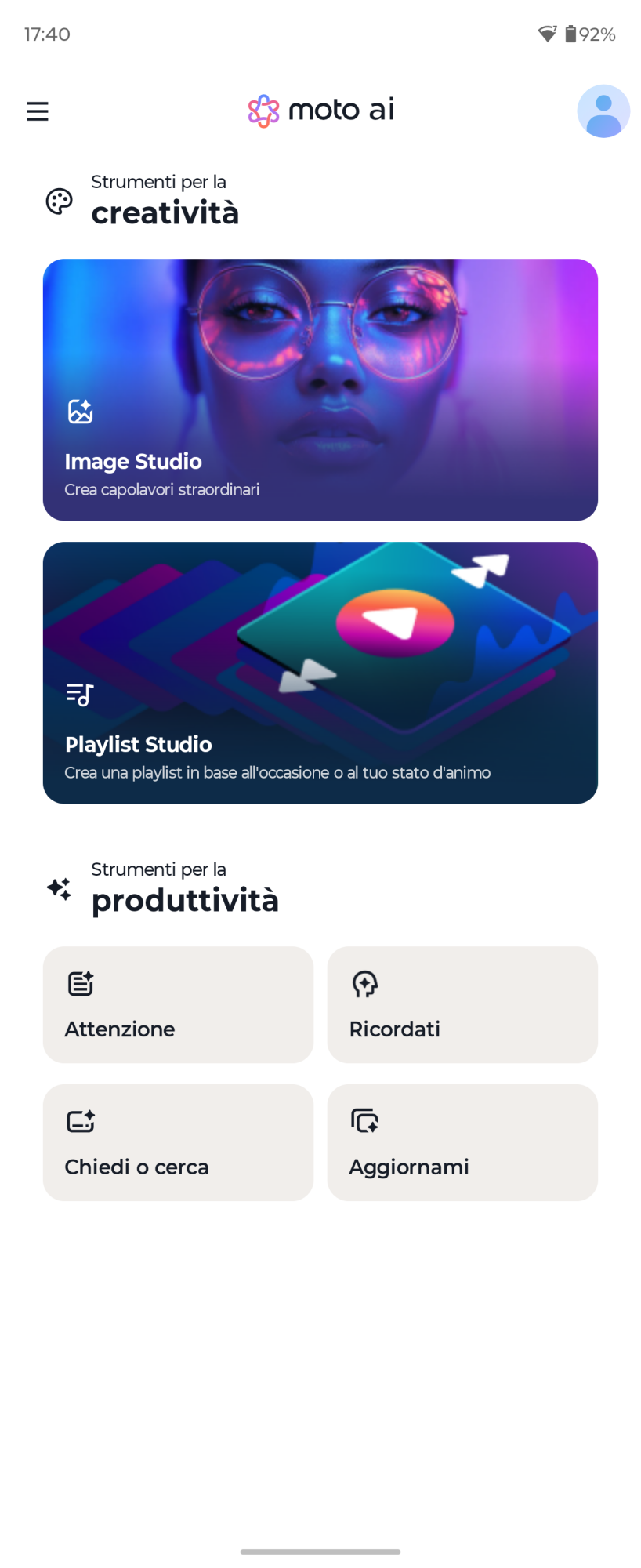The width and height of the screenshot is (641, 1568).
Task: Choose the Chiedi o cerca label
Action: point(137,1167)
